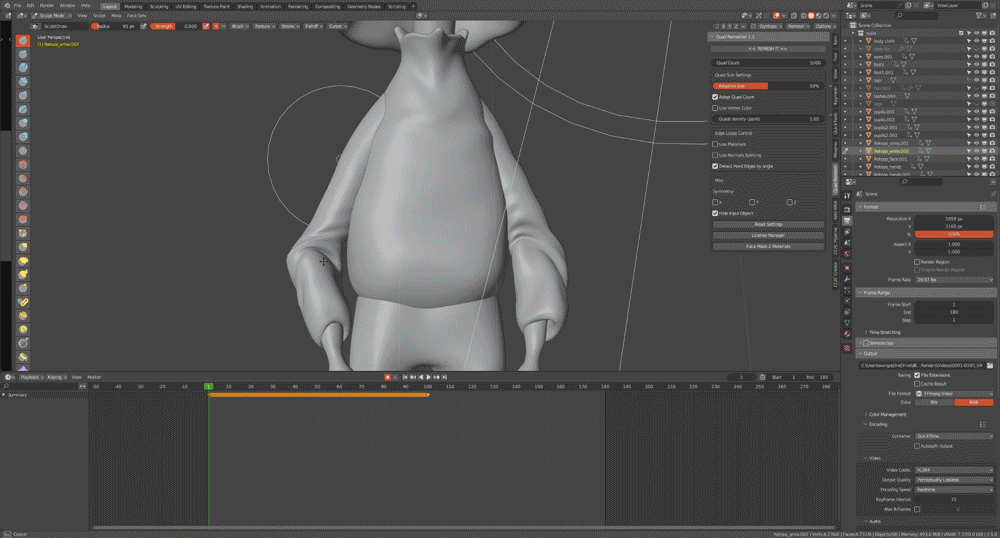The width and height of the screenshot is (1000, 538).
Task: Open the File Format FFmpeg Video dropdown
Action: (x=953, y=393)
